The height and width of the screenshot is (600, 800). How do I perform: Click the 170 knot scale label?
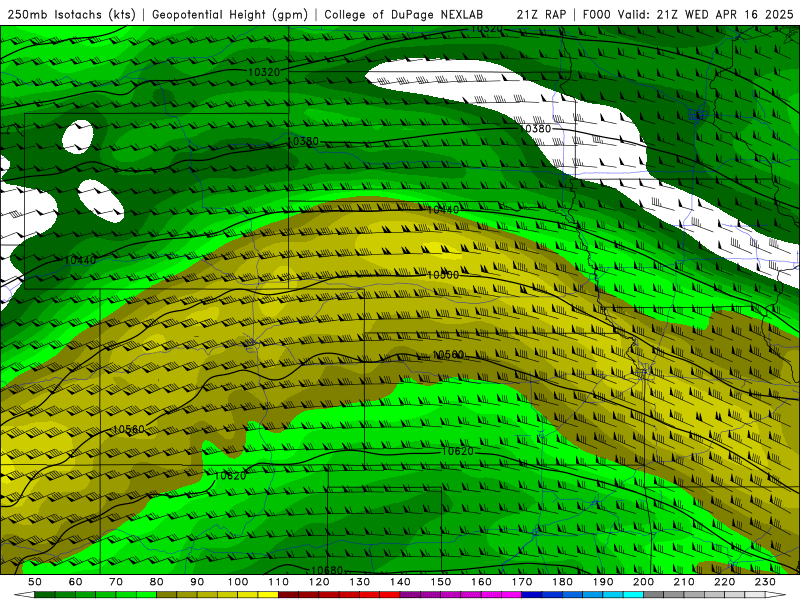point(521,582)
